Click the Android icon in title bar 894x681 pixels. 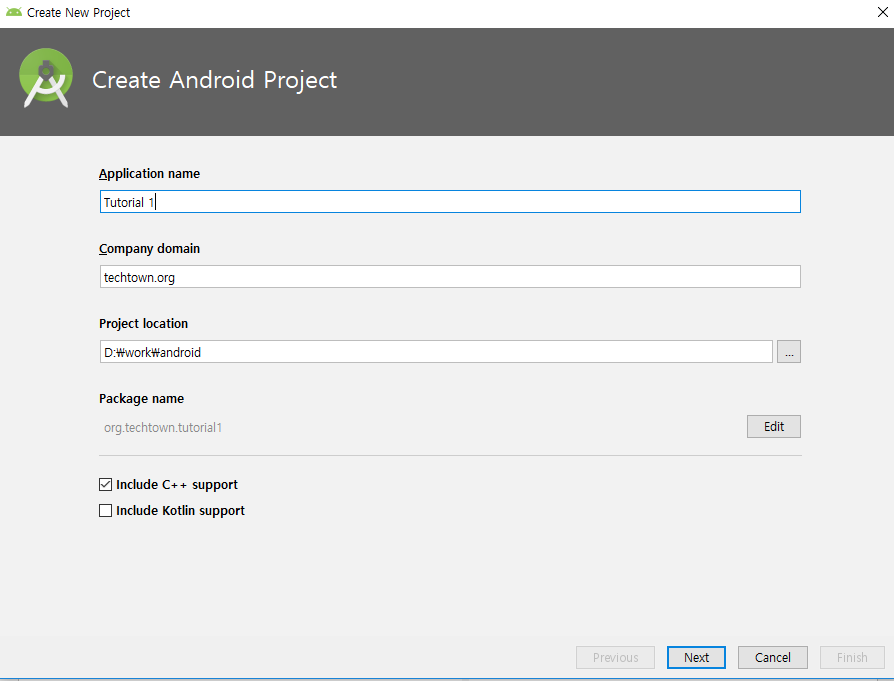14,12
